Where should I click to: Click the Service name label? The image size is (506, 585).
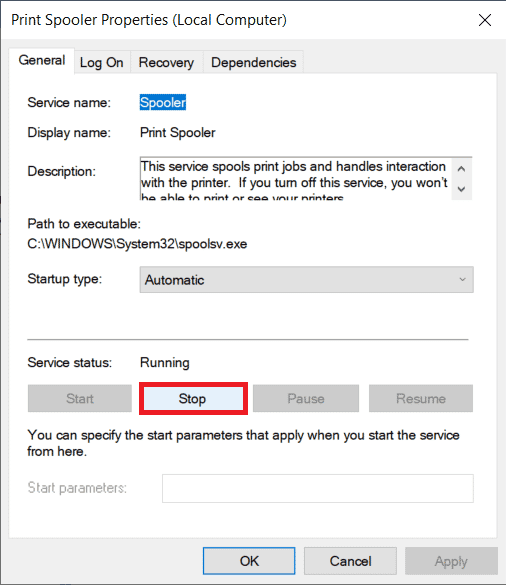(x=69, y=102)
